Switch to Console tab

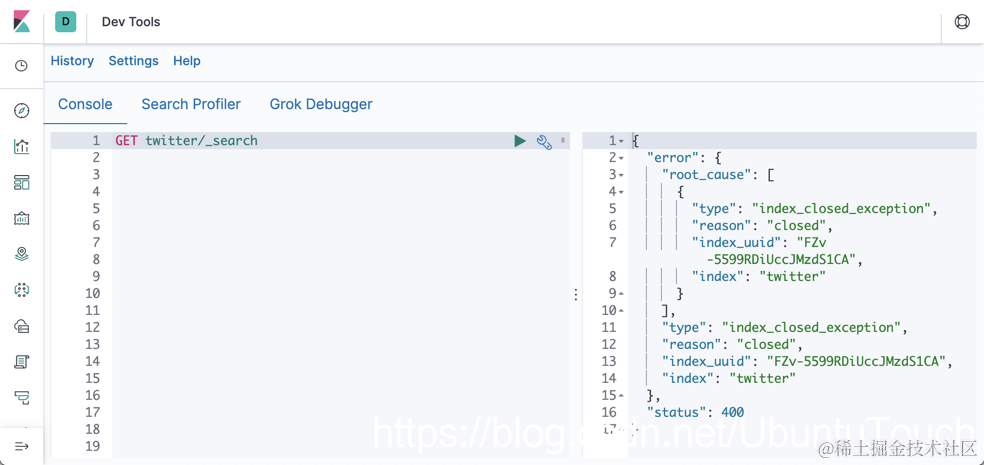click(85, 104)
